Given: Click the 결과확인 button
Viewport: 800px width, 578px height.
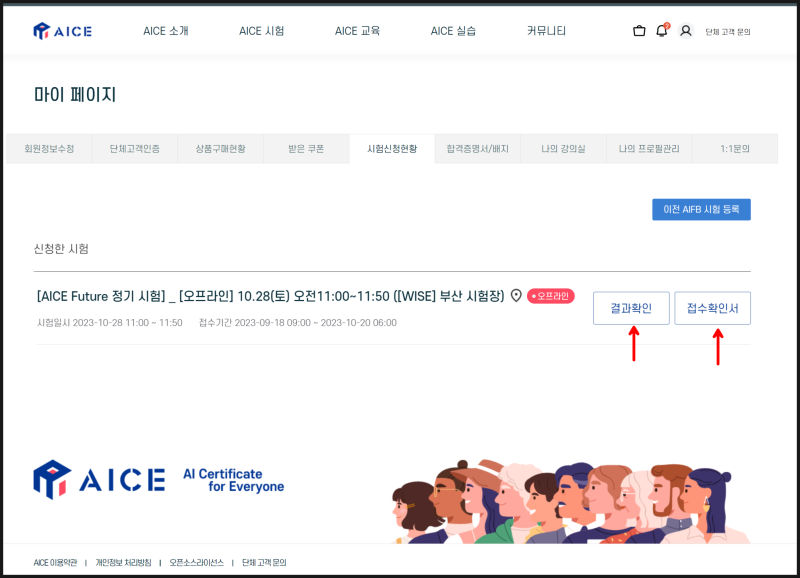Looking at the screenshot, I should point(632,308).
